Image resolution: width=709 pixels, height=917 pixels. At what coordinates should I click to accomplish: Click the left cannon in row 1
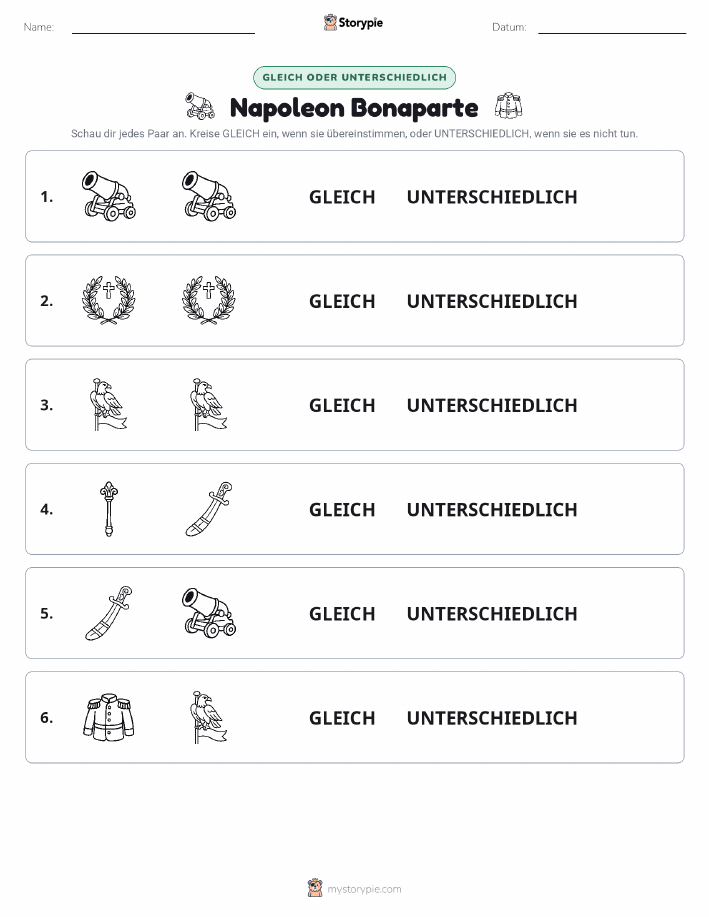(109, 196)
